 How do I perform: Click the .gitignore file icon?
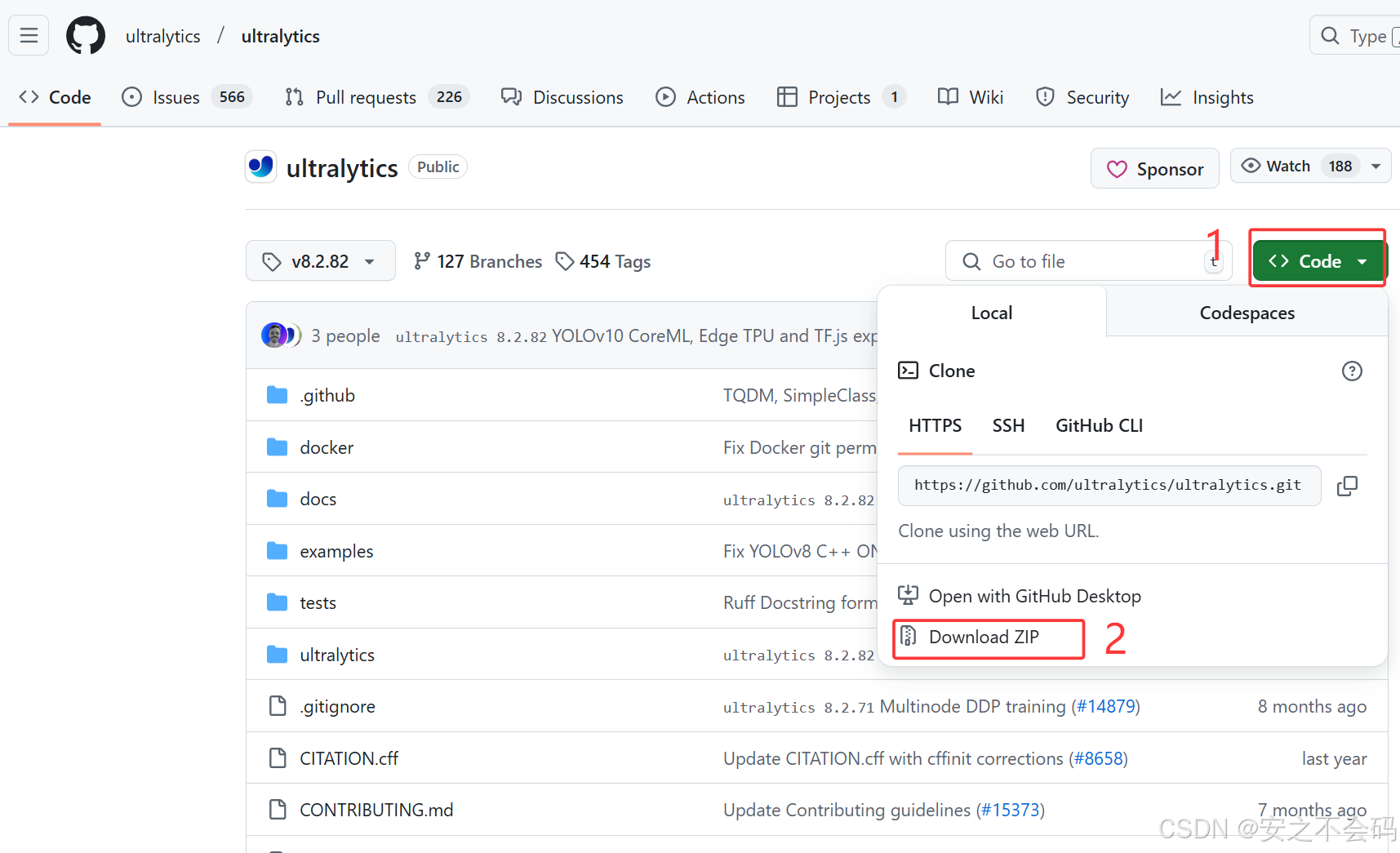[x=278, y=706]
